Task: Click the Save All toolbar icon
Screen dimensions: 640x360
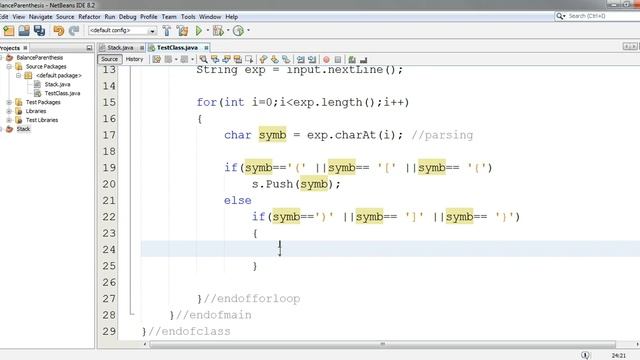Action: click(39, 31)
